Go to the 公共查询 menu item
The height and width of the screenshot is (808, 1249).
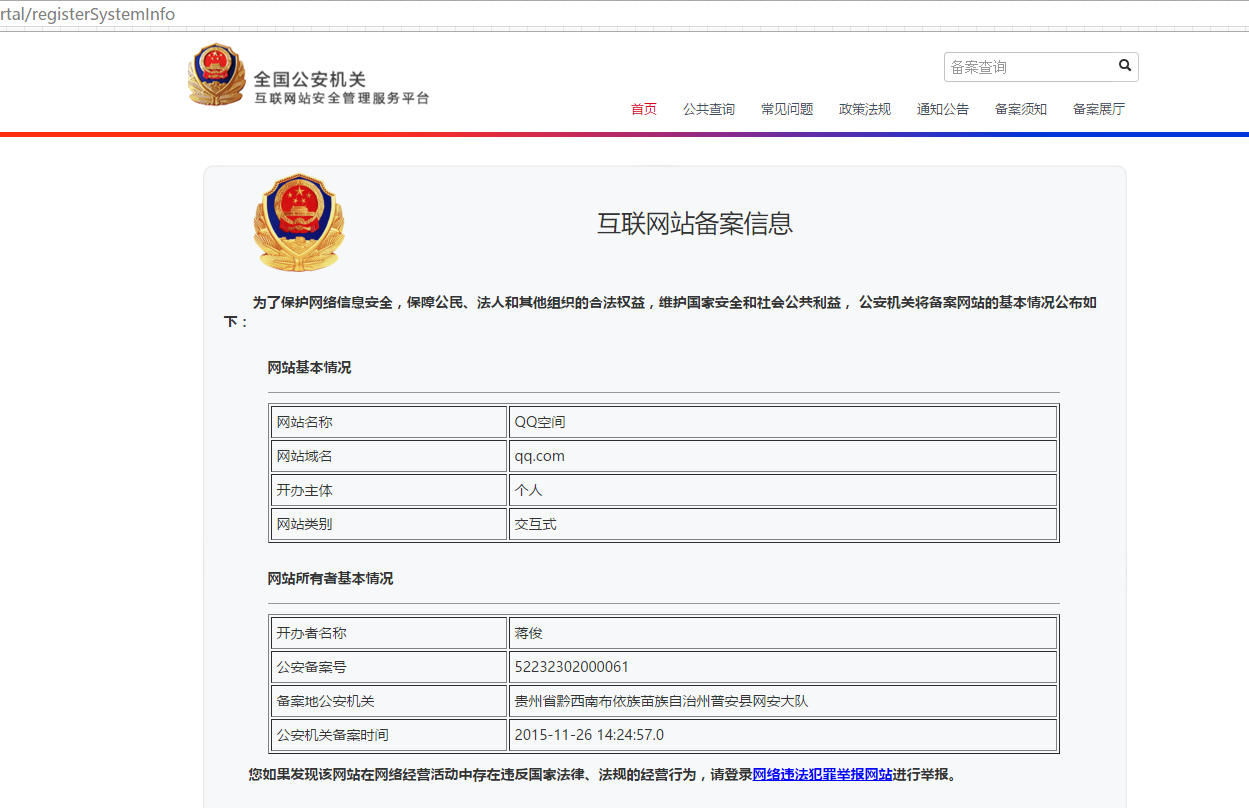coord(708,109)
